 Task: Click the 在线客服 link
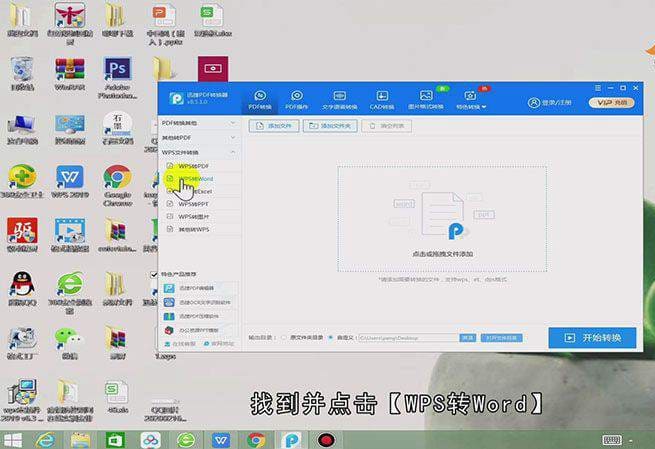(180, 344)
